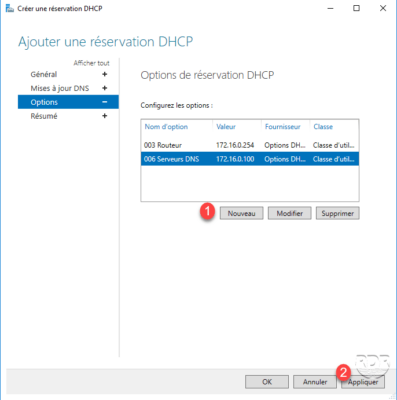Click the DHCP window title bar icon
Screen dimensions: 397x400
[9, 8]
